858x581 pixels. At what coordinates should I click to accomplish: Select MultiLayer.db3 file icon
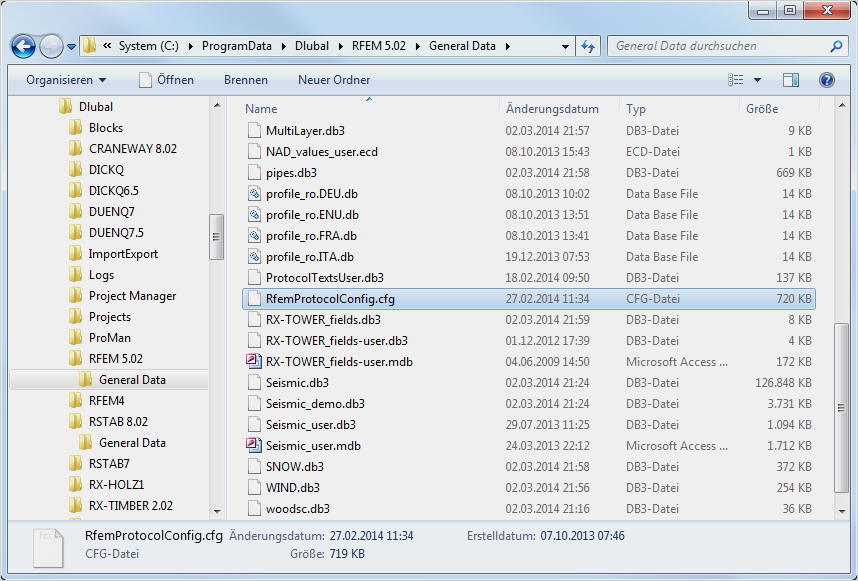pyautogui.click(x=254, y=130)
